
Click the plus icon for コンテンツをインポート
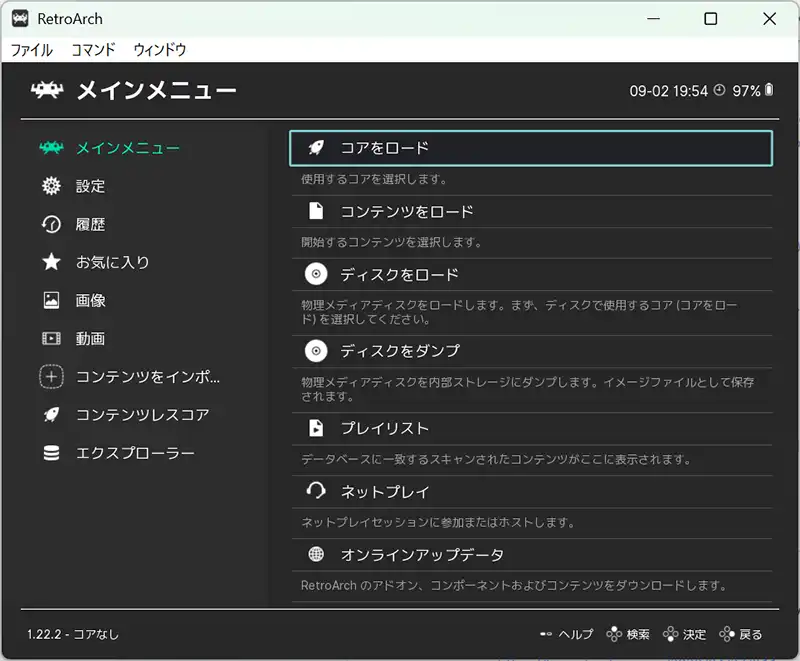point(51,377)
